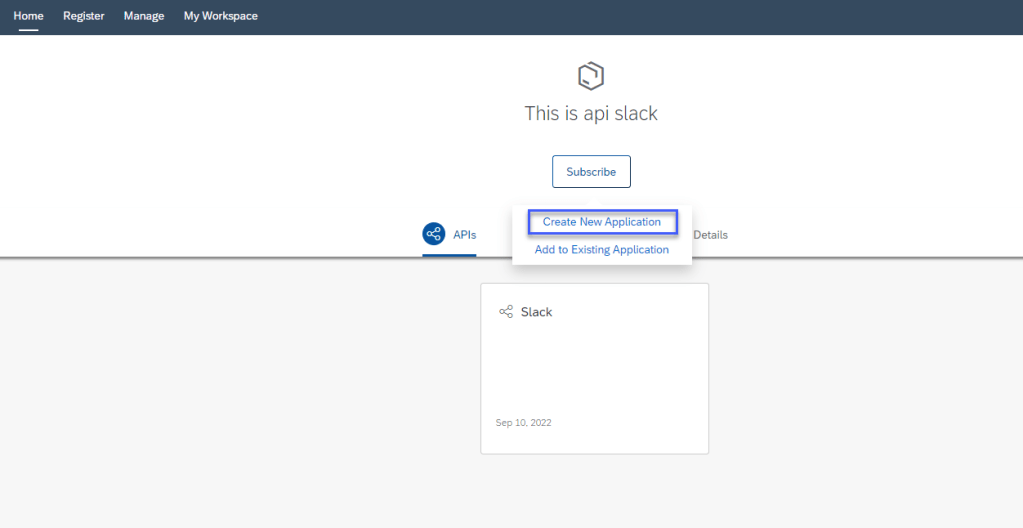Navigate to My Workspace
This screenshot has width=1023, height=528.
pos(220,16)
